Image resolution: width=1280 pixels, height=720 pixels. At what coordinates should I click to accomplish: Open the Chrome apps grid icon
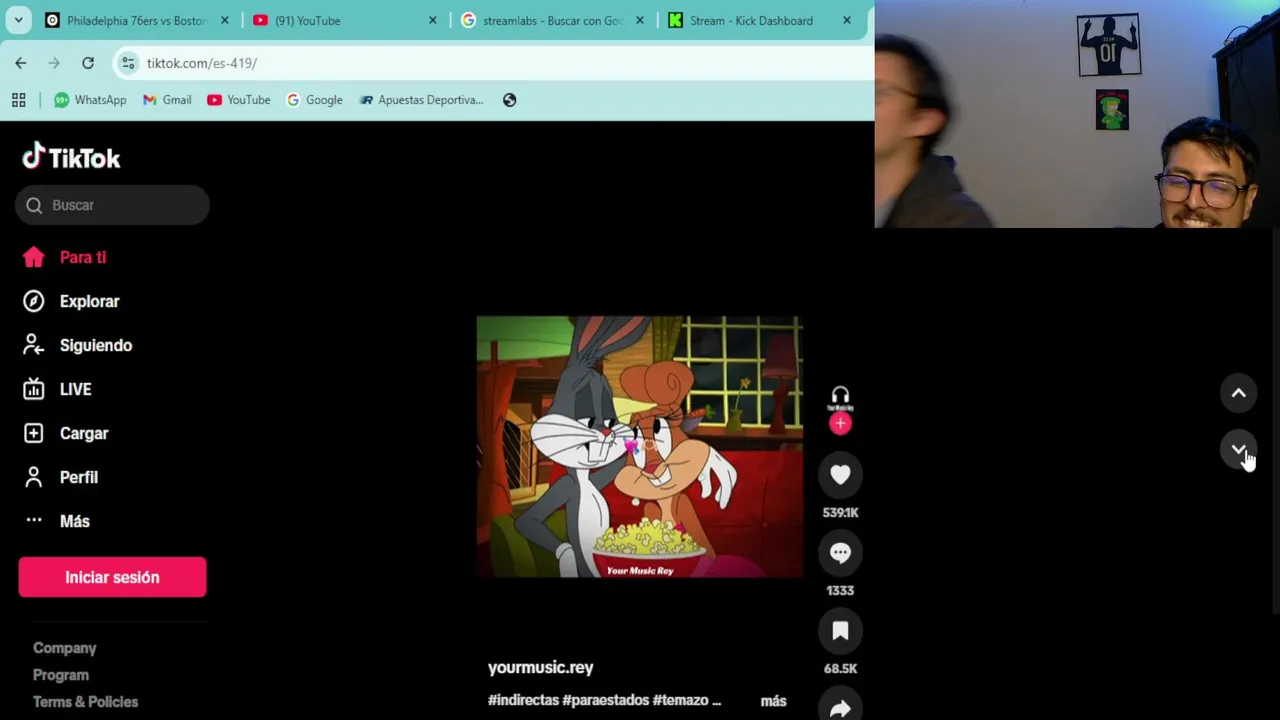tap(18, 100)
